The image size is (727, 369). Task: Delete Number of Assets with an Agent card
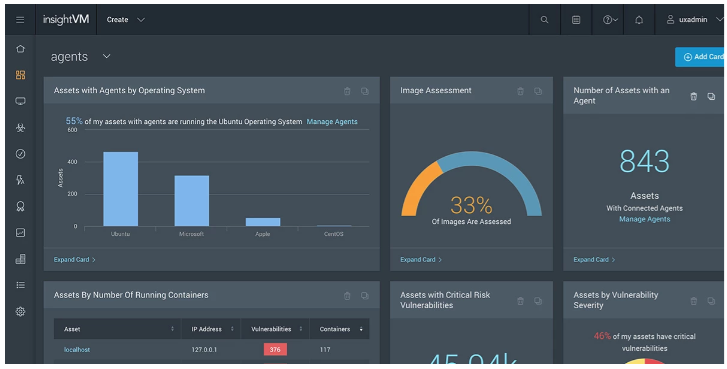tap(694, 96)
